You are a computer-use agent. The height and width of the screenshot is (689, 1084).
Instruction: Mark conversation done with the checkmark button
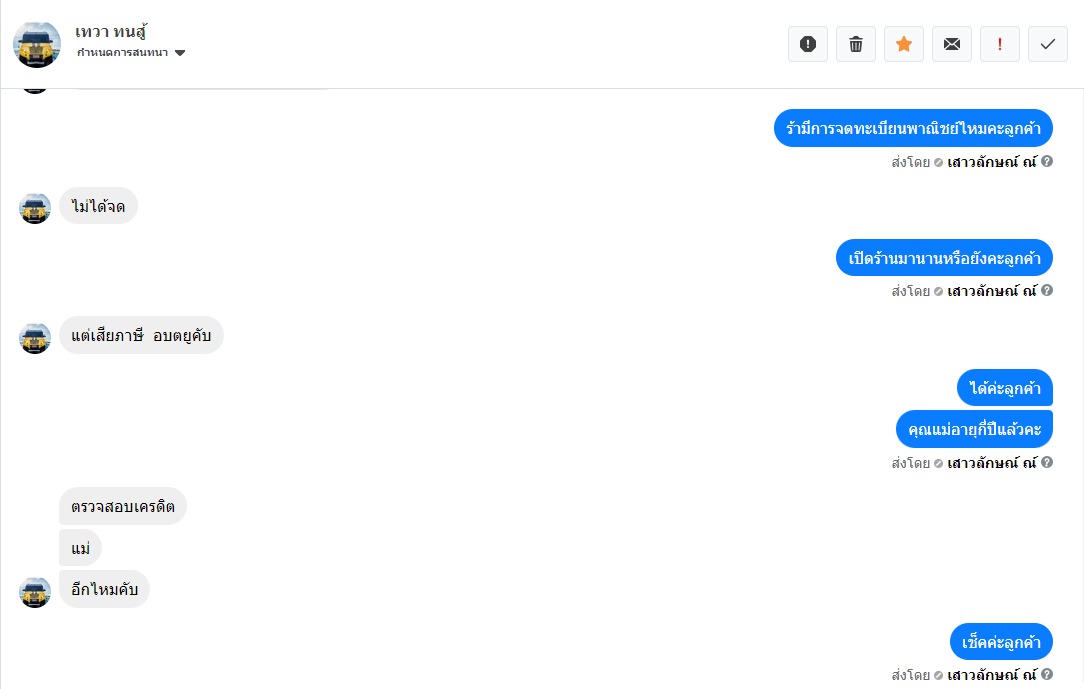point(1048,44)
